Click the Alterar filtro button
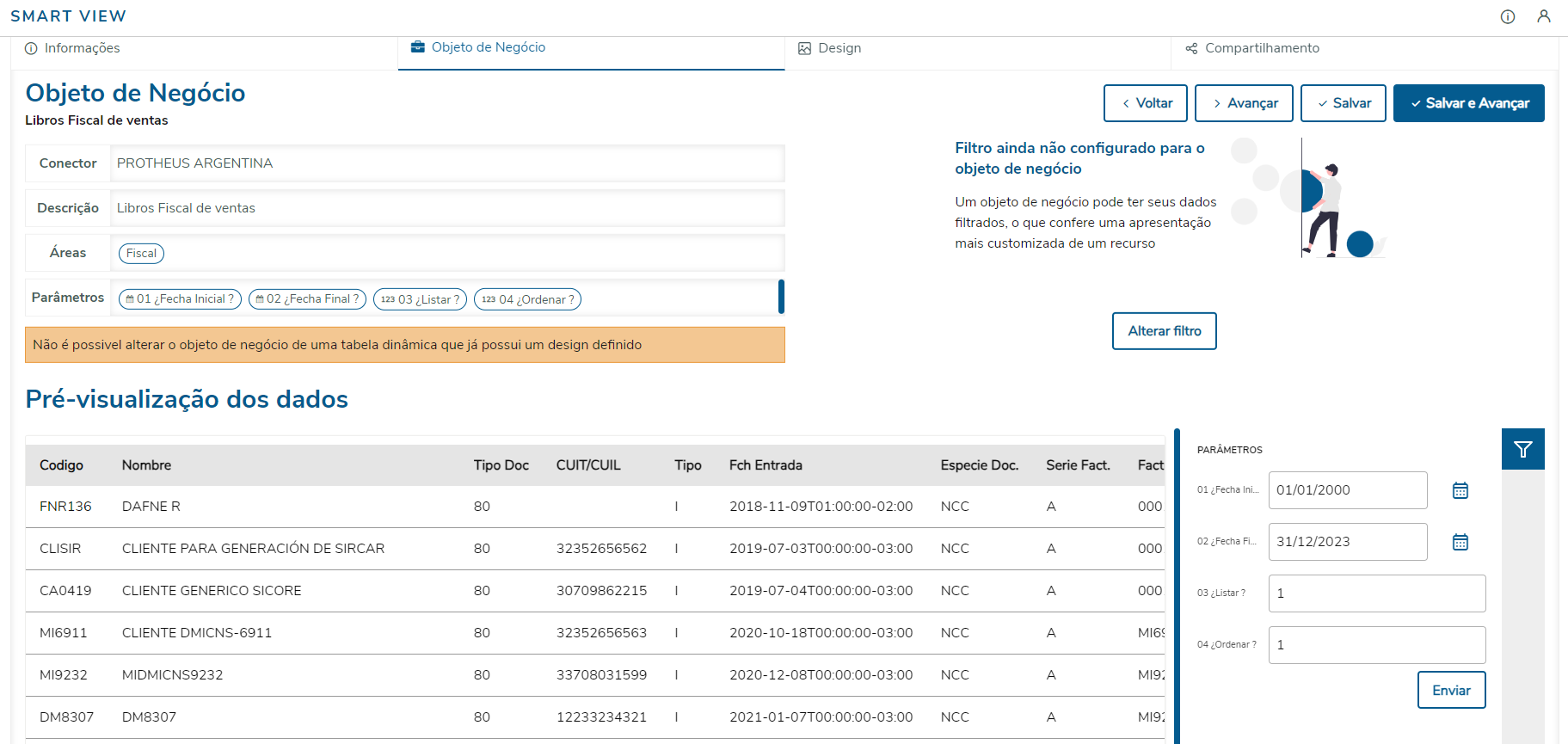This screenshot has width=1568, height=744. pyautogui.click(x=1164, y=331)
